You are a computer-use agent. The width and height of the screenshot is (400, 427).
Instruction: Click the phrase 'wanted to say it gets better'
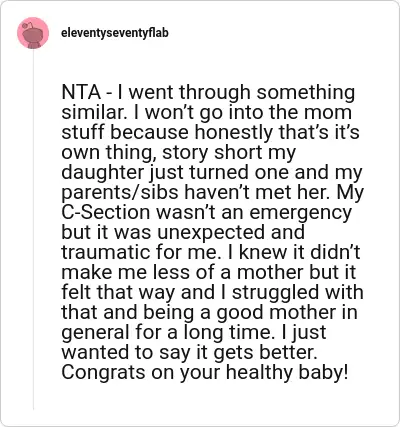pos(189,353)
